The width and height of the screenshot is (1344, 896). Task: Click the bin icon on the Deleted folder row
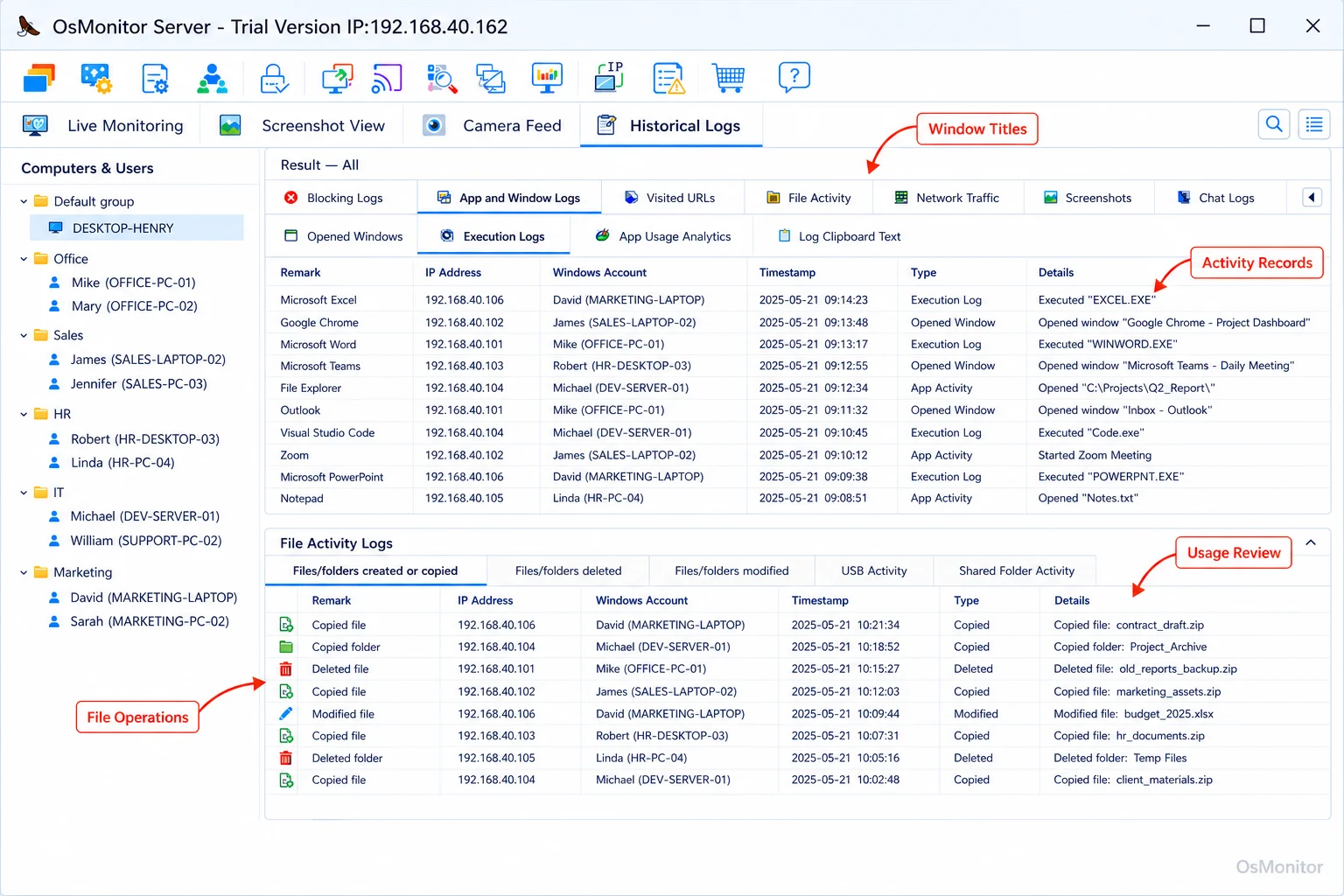click(286, 759)
